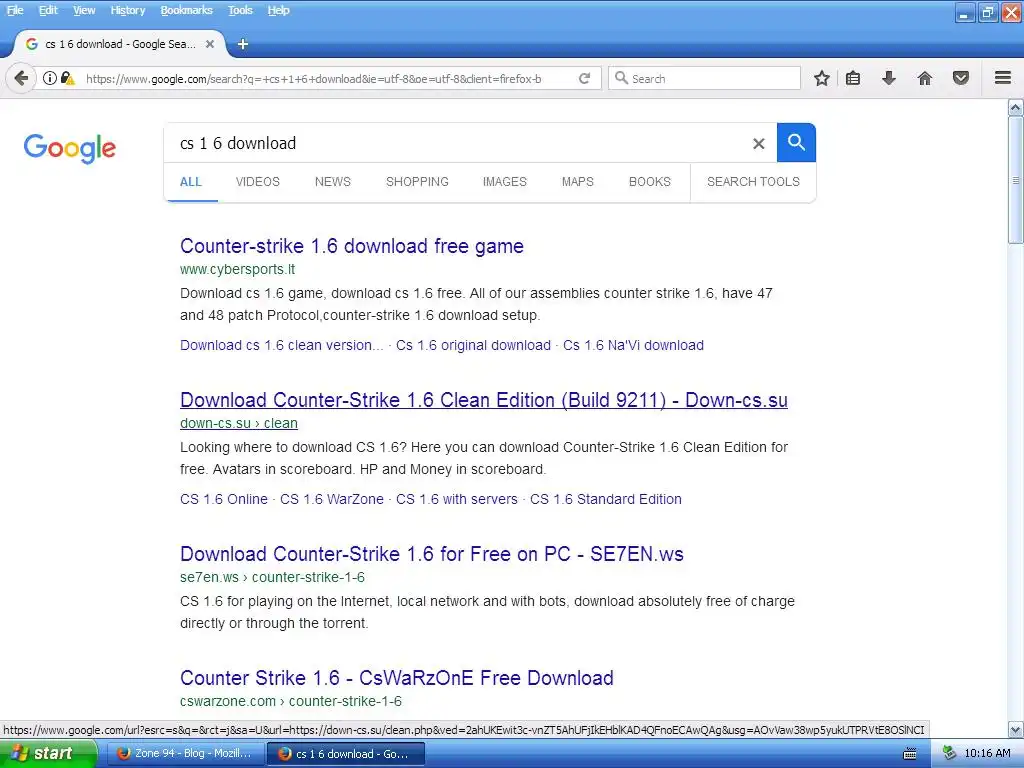The width and height of the screenshot is (1024, 768).
Task: Open a new tab with the plus icon
Action: click(x=243, y=44)
